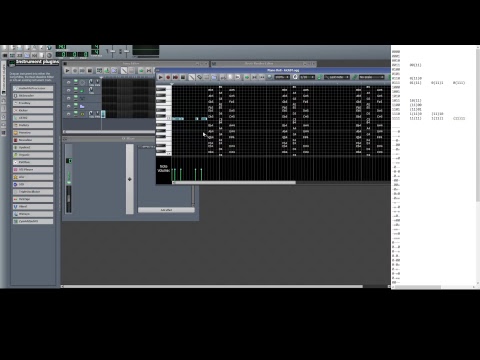Adjust the master pitch slider
480x360 pixels.
point(126,51)
